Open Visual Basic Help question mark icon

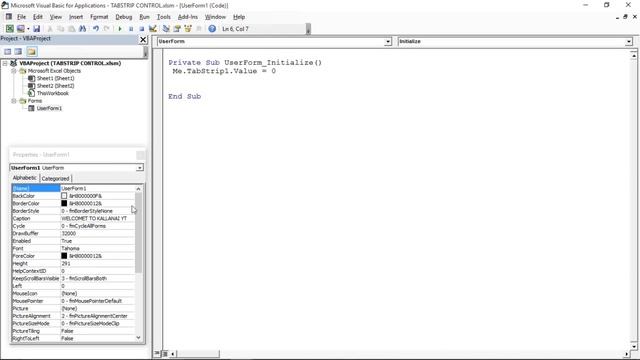[212, 29]
